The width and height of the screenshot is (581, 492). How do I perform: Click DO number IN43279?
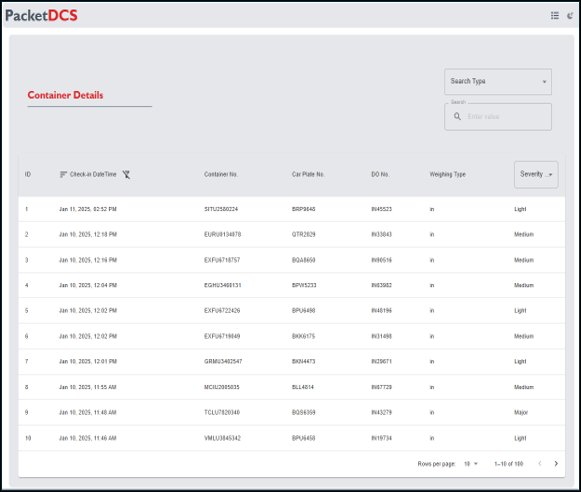(x=381, y=412)
